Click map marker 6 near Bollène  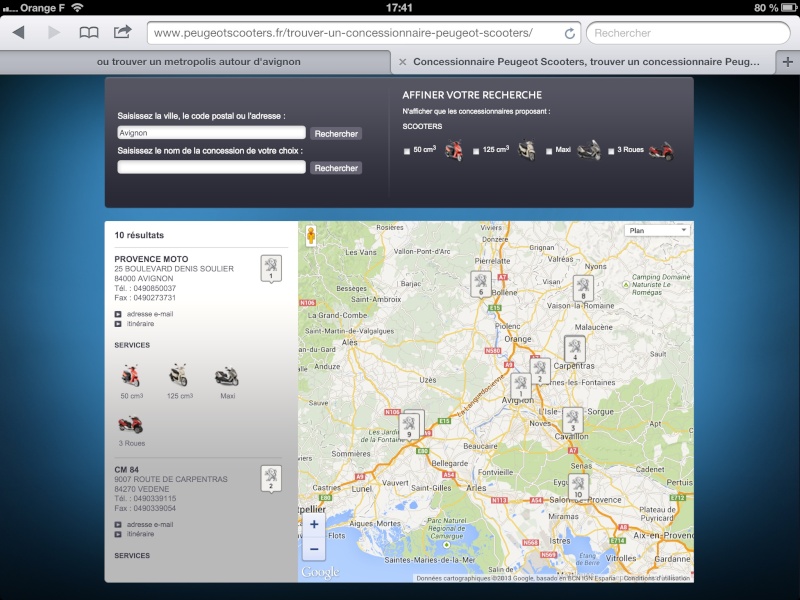481,284
